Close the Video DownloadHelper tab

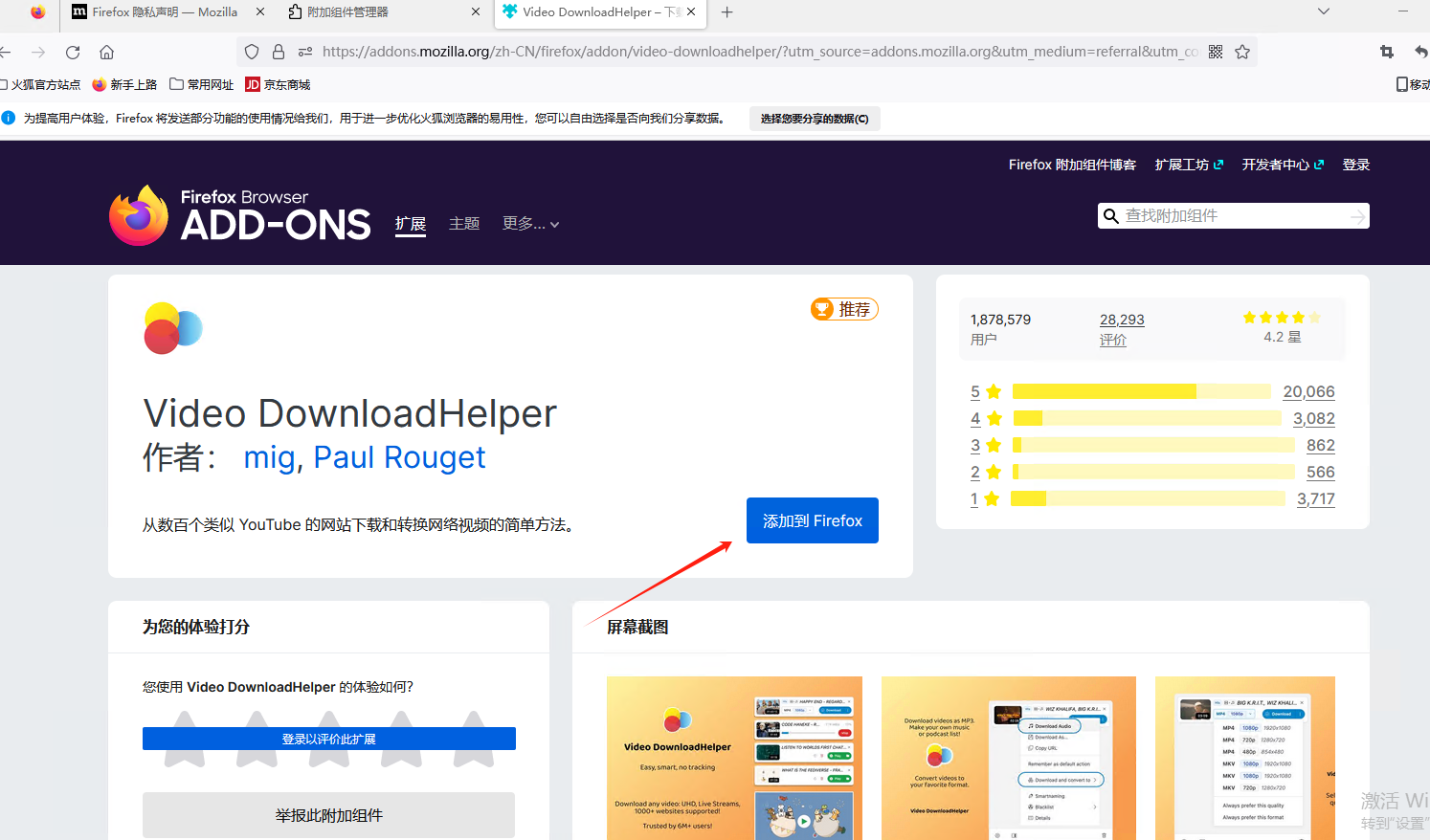coord(691,12)
